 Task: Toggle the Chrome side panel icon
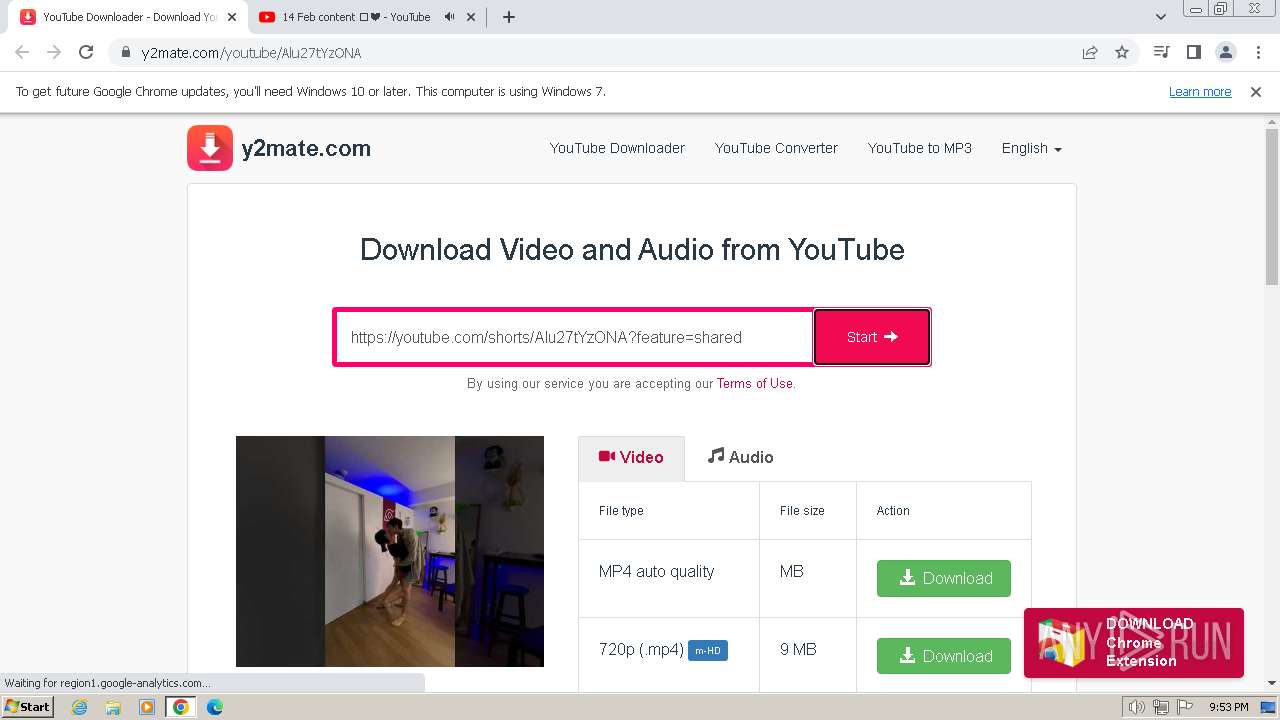(x=1193, y=52)
